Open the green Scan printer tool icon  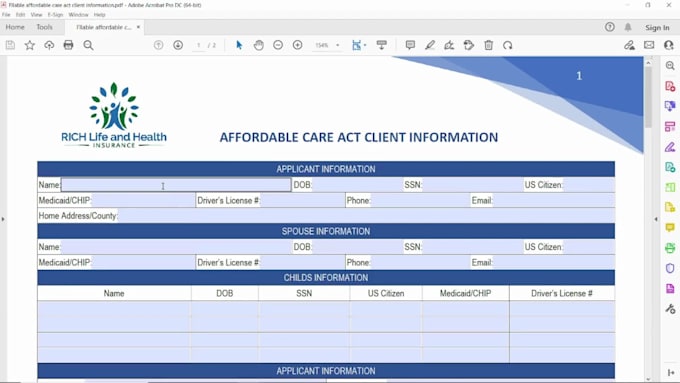click(670, 248)
